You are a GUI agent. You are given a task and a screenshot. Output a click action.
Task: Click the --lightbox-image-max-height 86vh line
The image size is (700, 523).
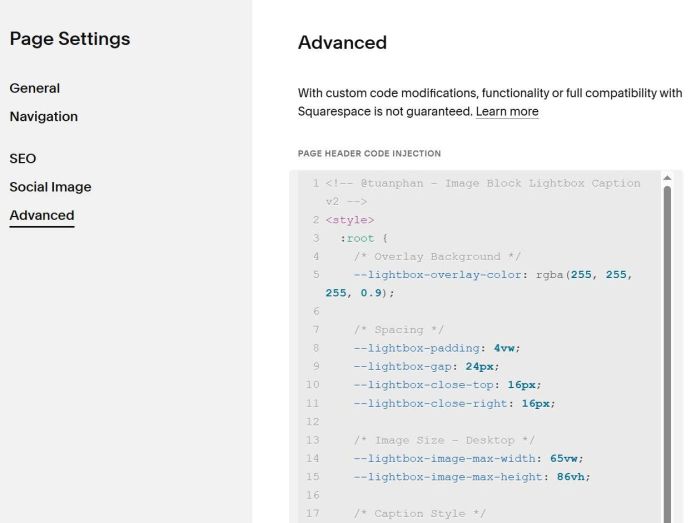[472, 477]
